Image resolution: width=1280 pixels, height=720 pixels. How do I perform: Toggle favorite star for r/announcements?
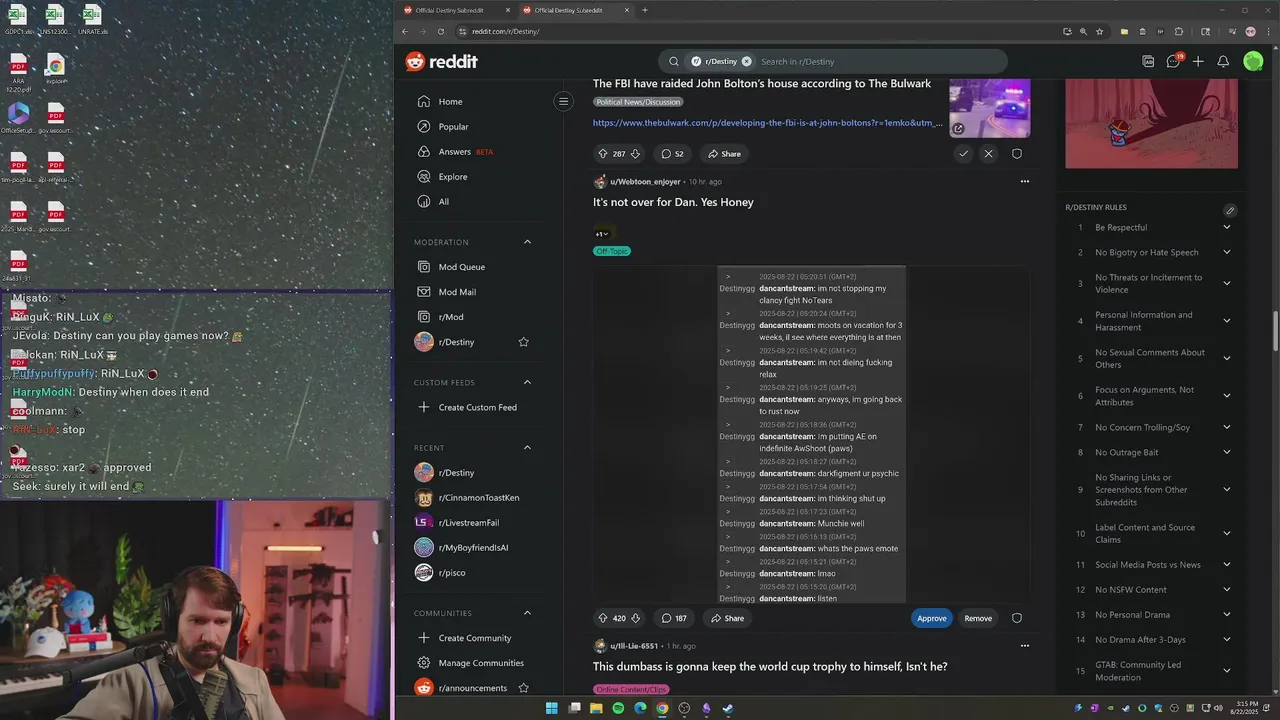pyautogui.click(x=523, y=688)
